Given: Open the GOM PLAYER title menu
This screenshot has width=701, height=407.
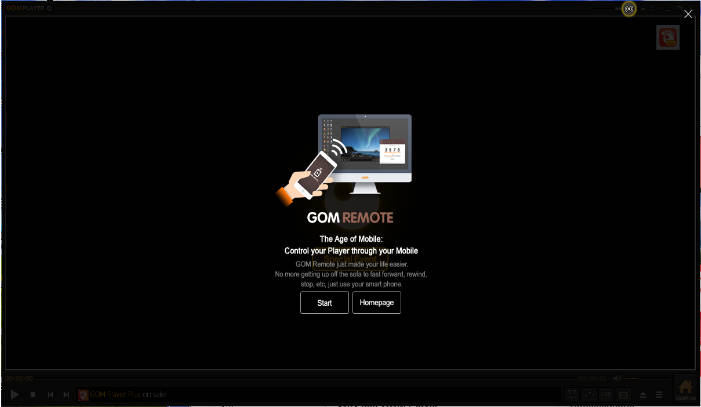Looking at the screenshot, I should tap(28, 8).
